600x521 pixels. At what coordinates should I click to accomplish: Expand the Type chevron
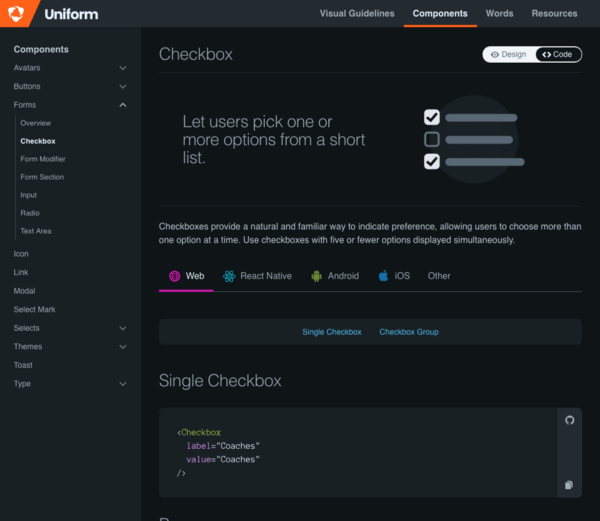point(123,384)
